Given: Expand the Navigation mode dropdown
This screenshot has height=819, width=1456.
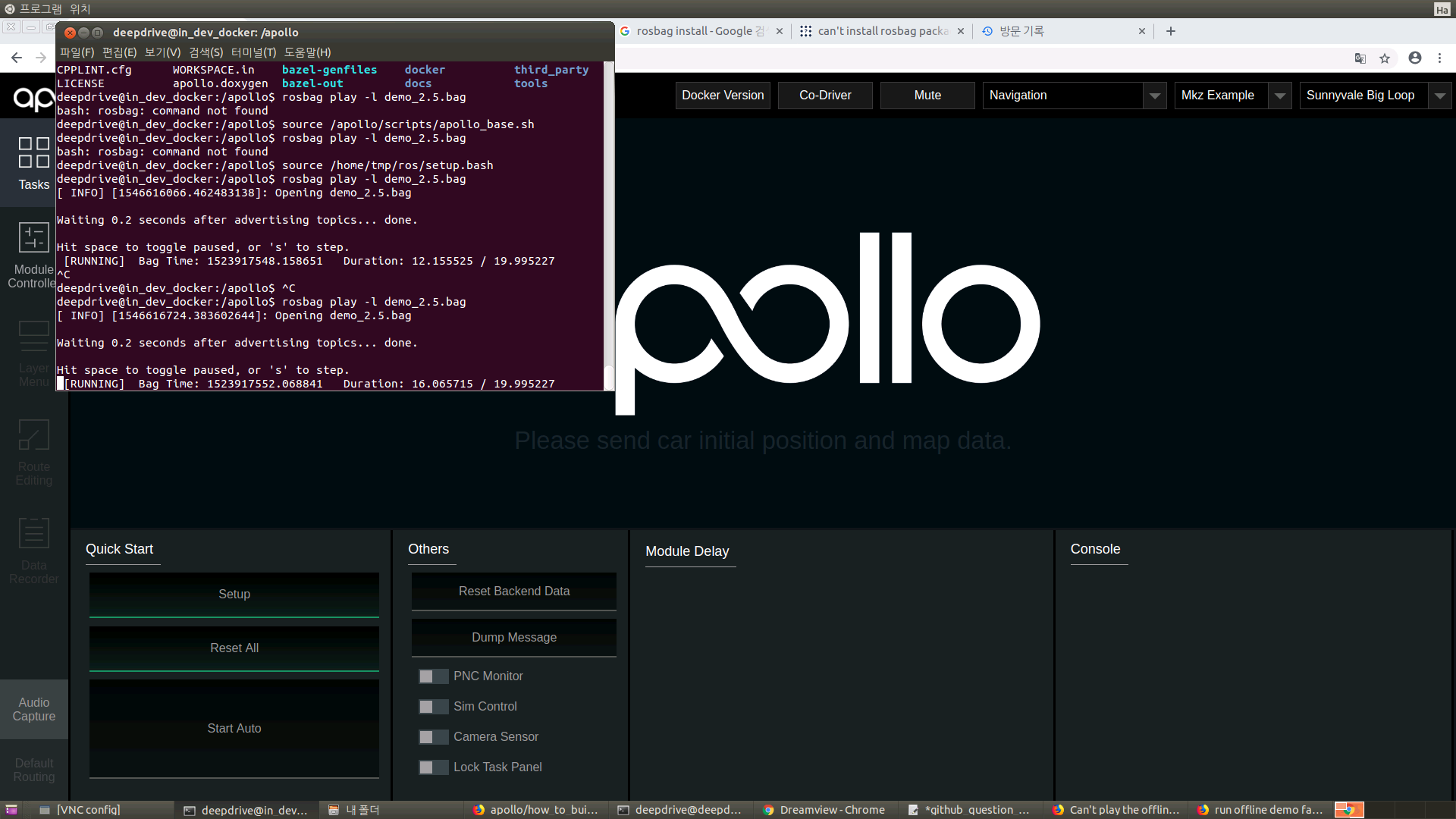Looking at the screenshot, I should coord(1154,96).
